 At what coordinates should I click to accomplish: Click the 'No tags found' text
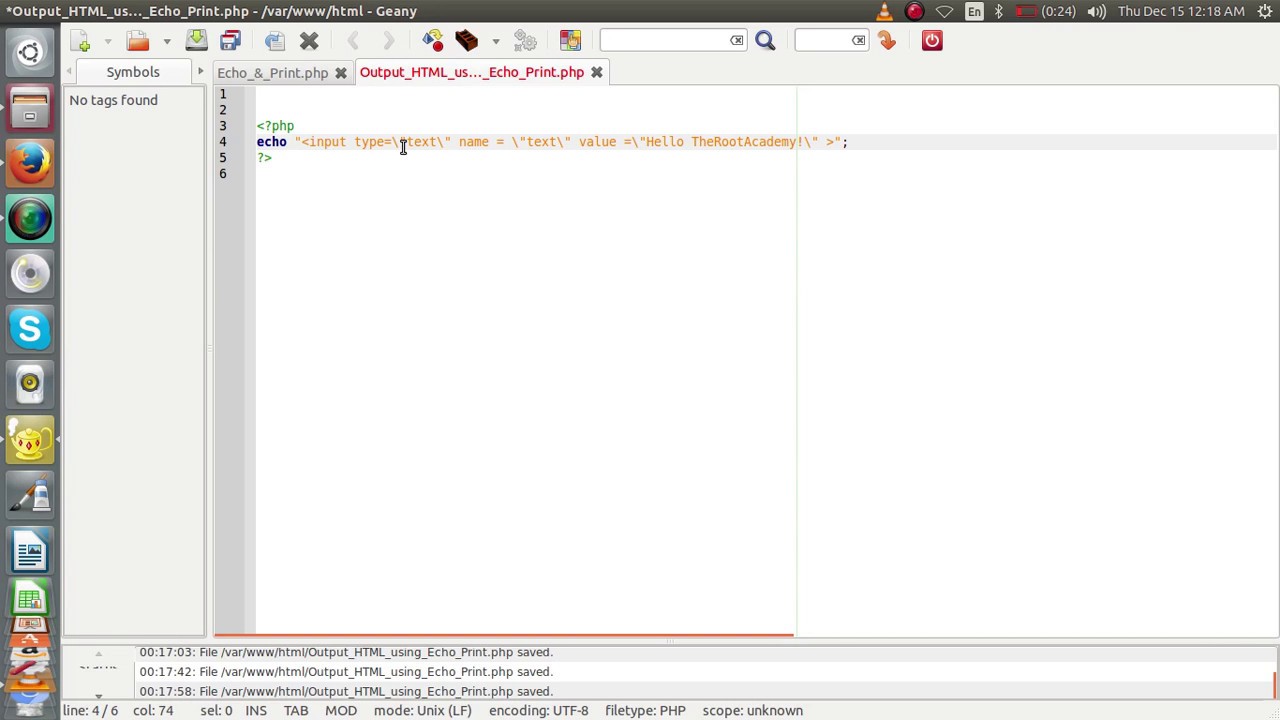point(113,100)
